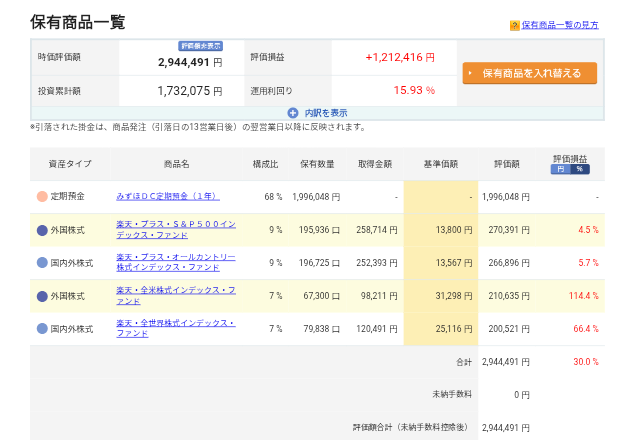Switch 評価損益 display to 円

[x=561, y=169]
